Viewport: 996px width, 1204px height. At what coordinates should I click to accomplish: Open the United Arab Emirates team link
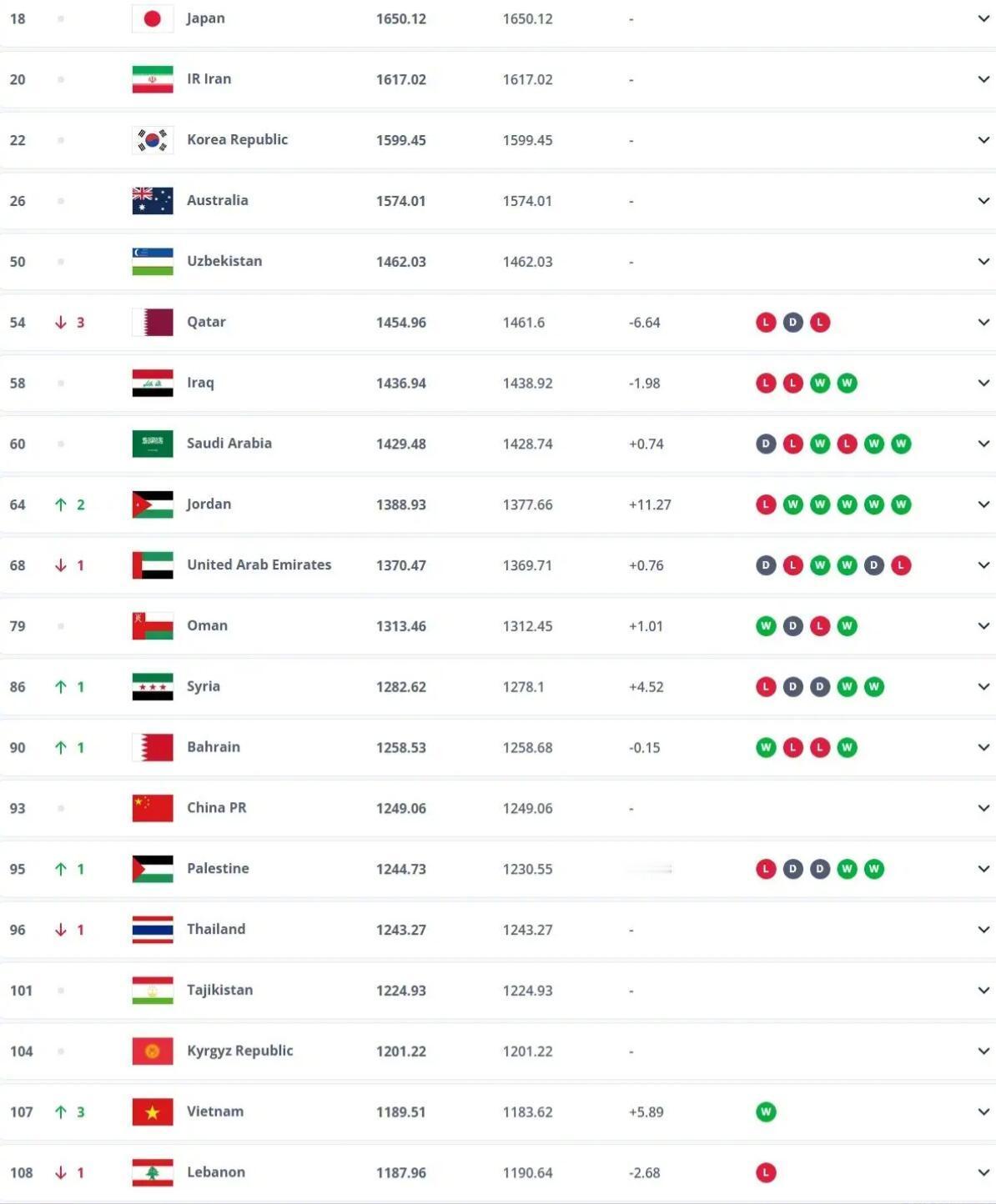[259, 564]
